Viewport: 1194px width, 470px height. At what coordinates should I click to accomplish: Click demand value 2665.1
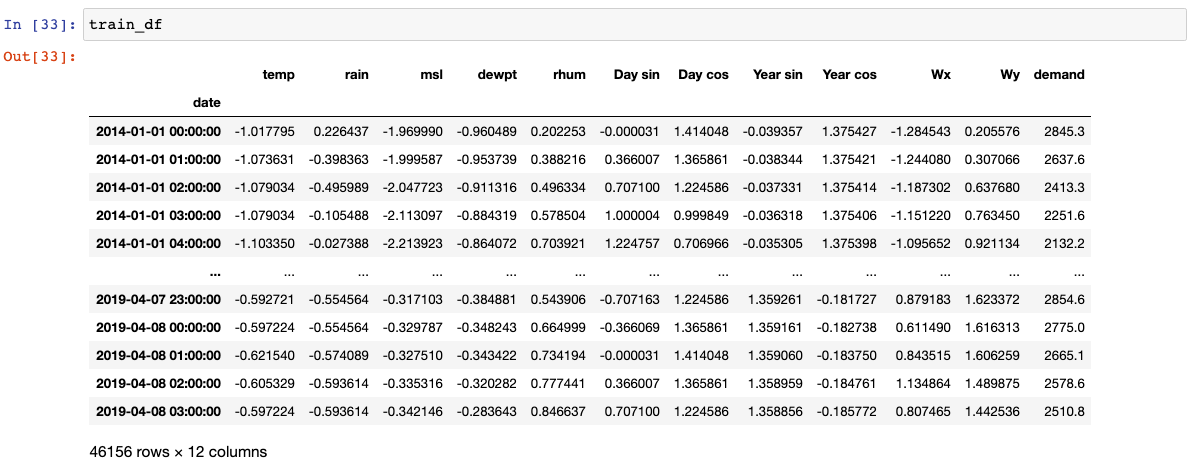pyautogui.click(x=1066, y=356)
